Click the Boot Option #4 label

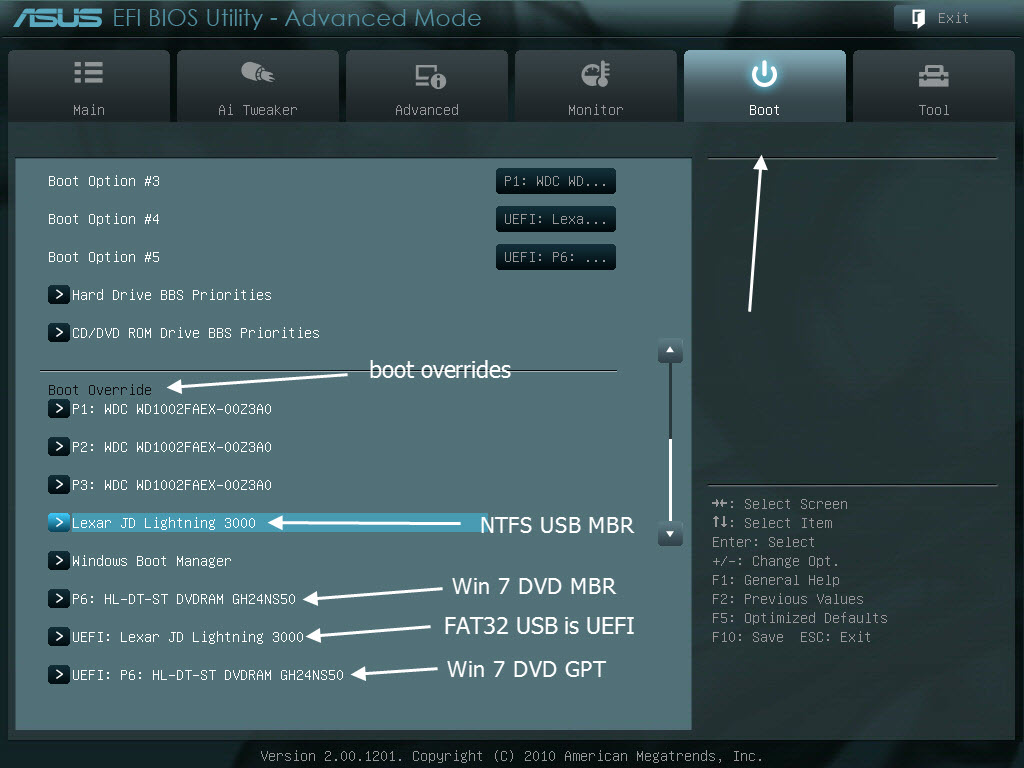point(104,219)
